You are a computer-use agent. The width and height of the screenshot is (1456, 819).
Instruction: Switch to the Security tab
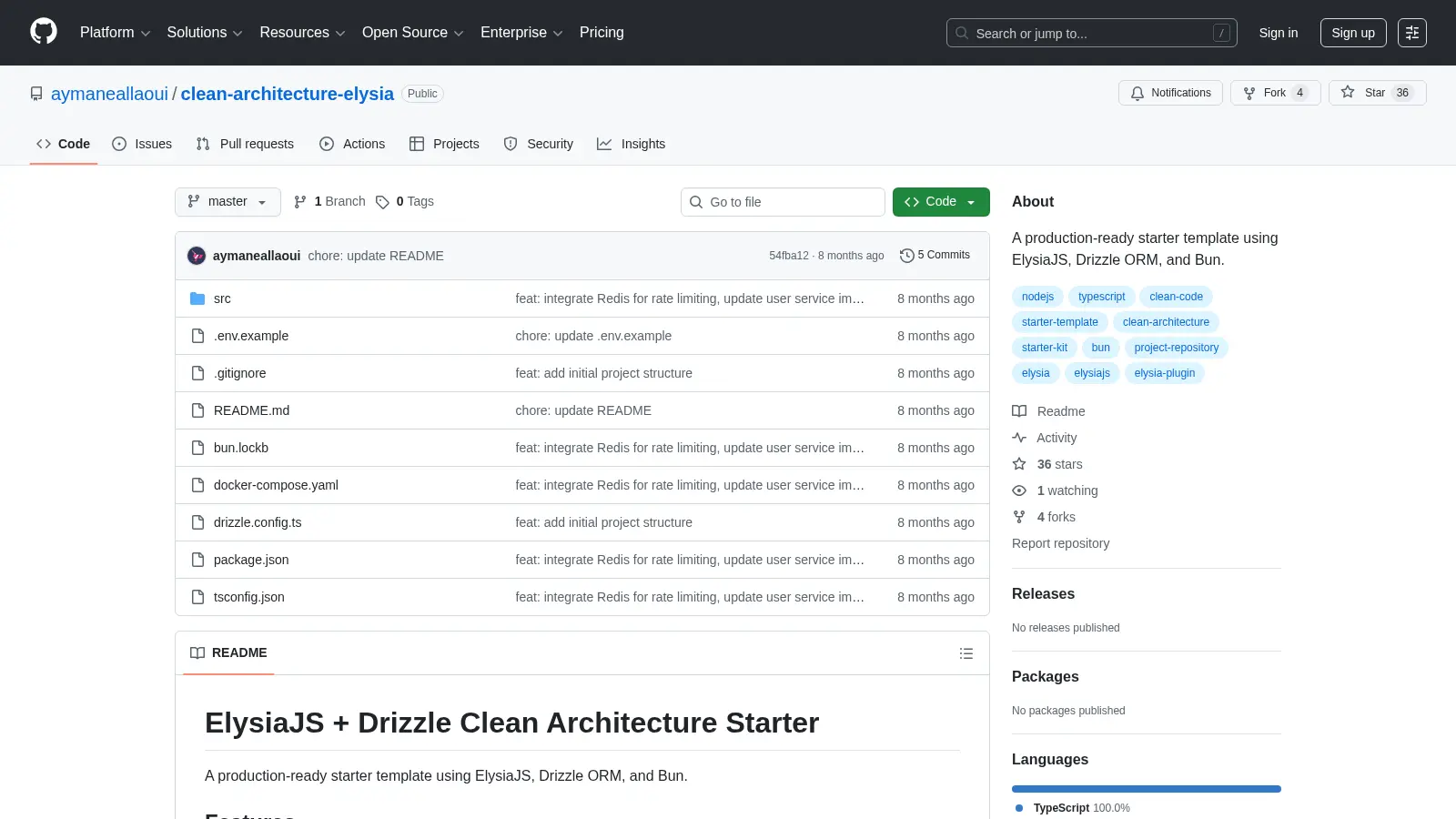click(539, 144)
